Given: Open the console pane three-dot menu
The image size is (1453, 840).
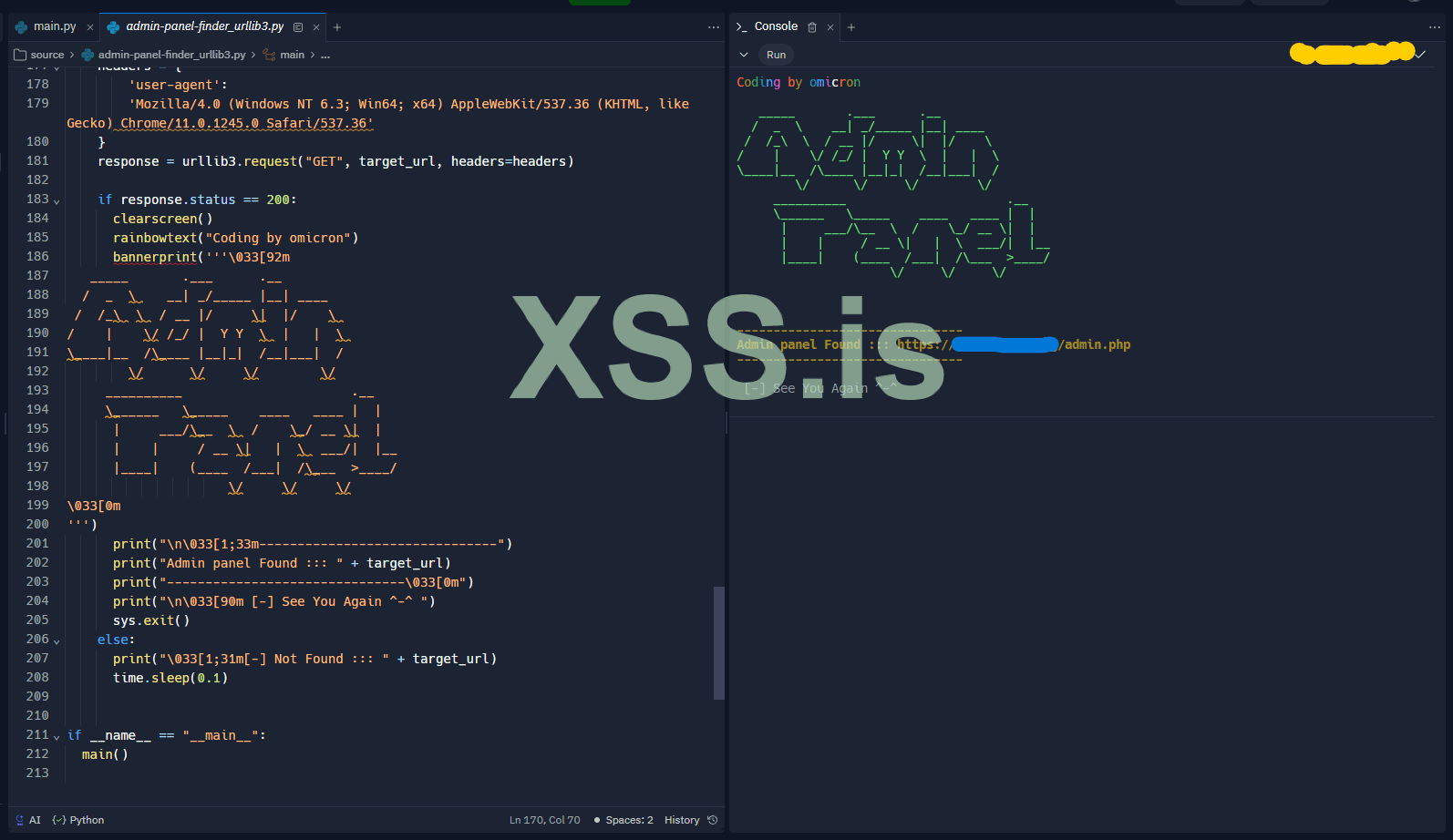Looking at the screenshot, I should tap(1435, 27).
